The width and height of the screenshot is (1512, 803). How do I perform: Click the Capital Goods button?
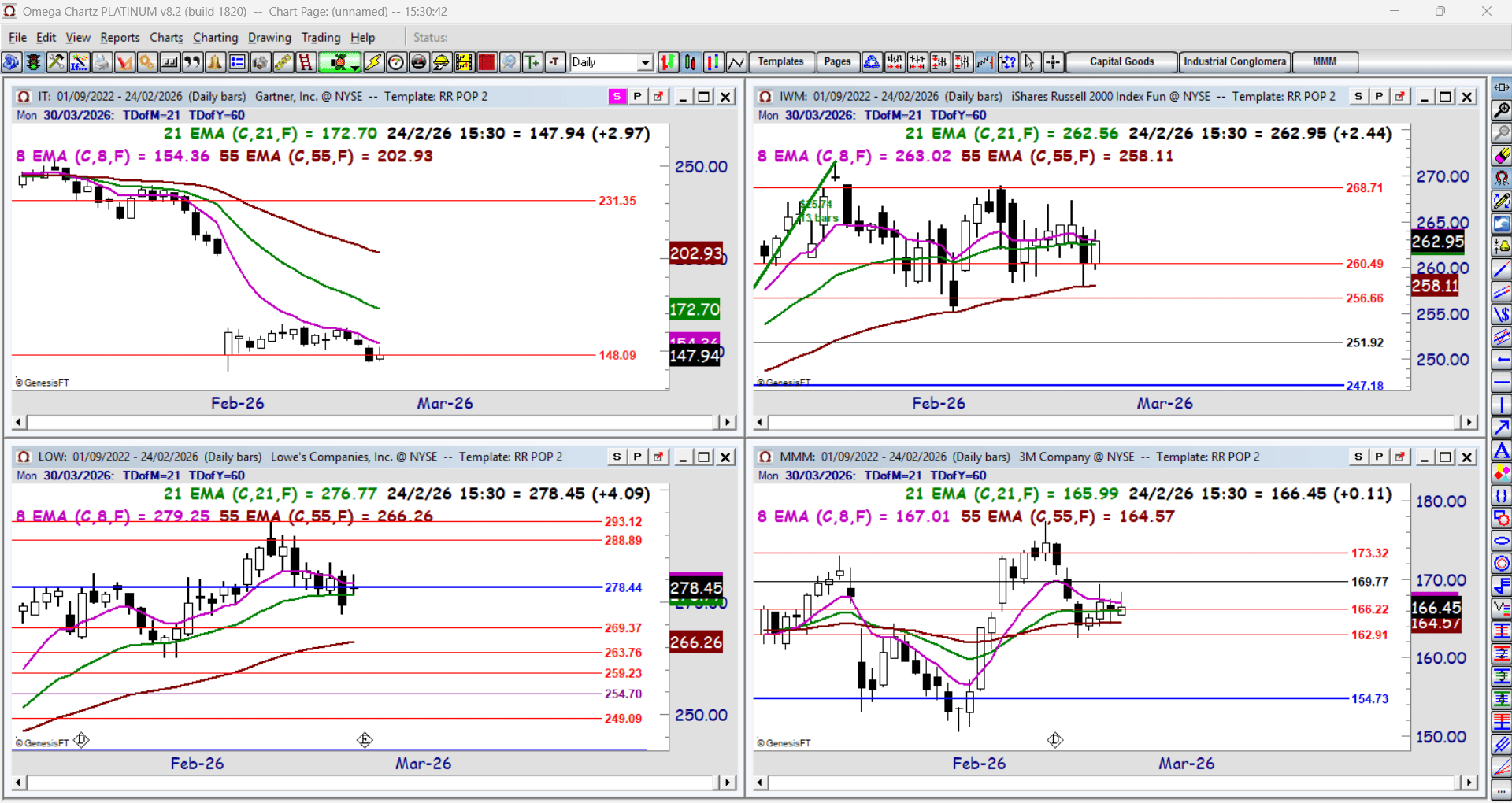(x=1122, y=62)
